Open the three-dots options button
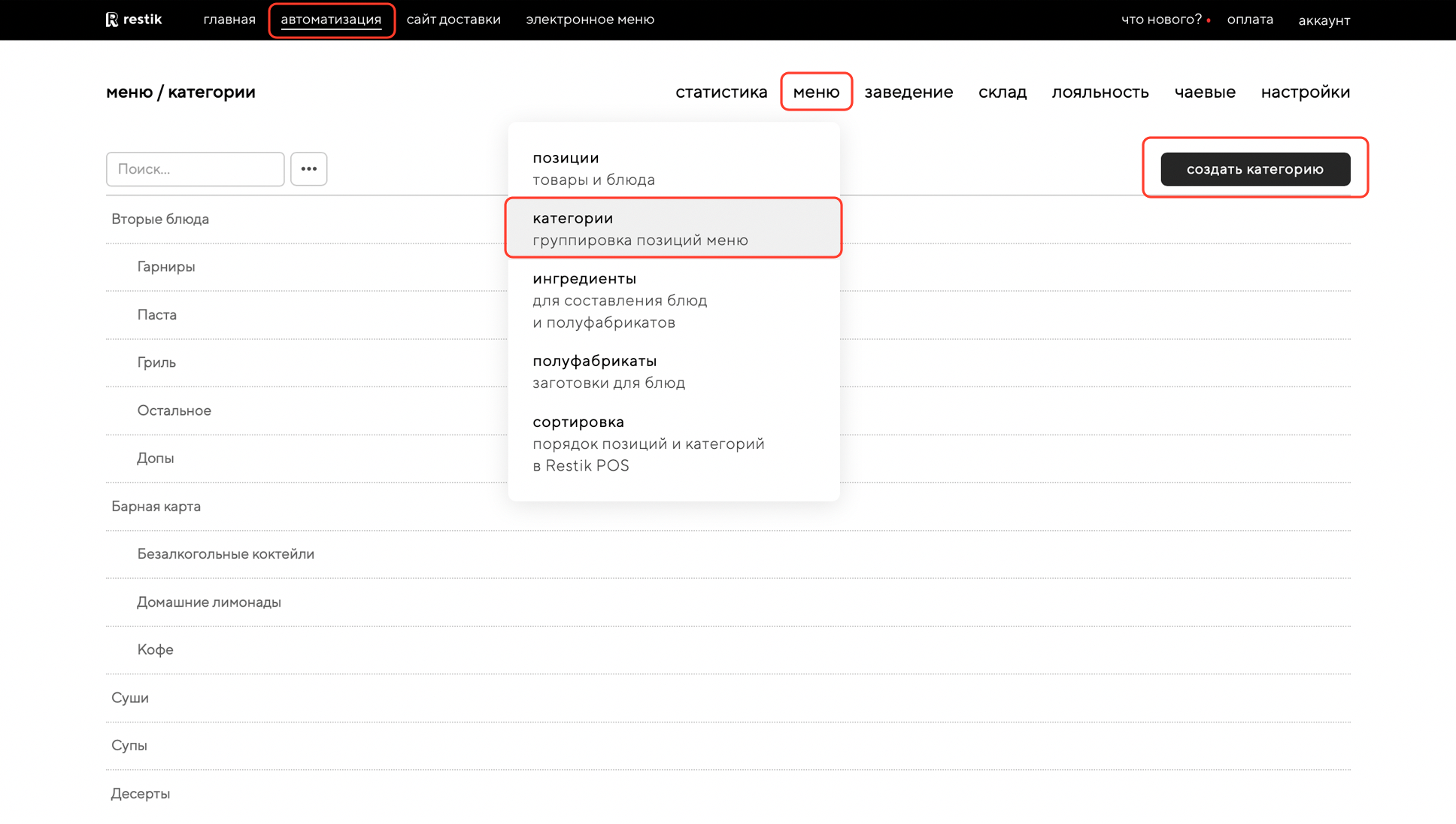 tap(308, 168)
